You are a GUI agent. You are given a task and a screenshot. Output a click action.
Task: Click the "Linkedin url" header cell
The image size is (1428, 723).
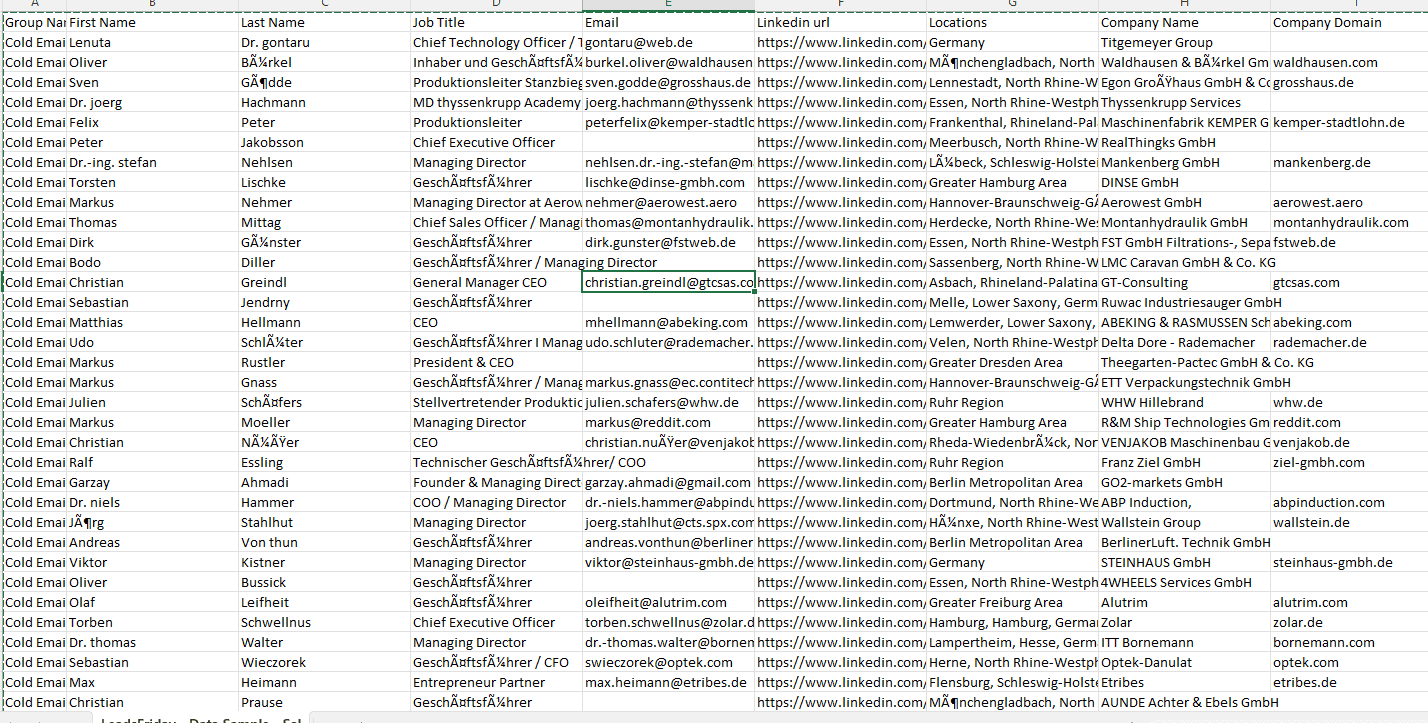tap(840, 22)
